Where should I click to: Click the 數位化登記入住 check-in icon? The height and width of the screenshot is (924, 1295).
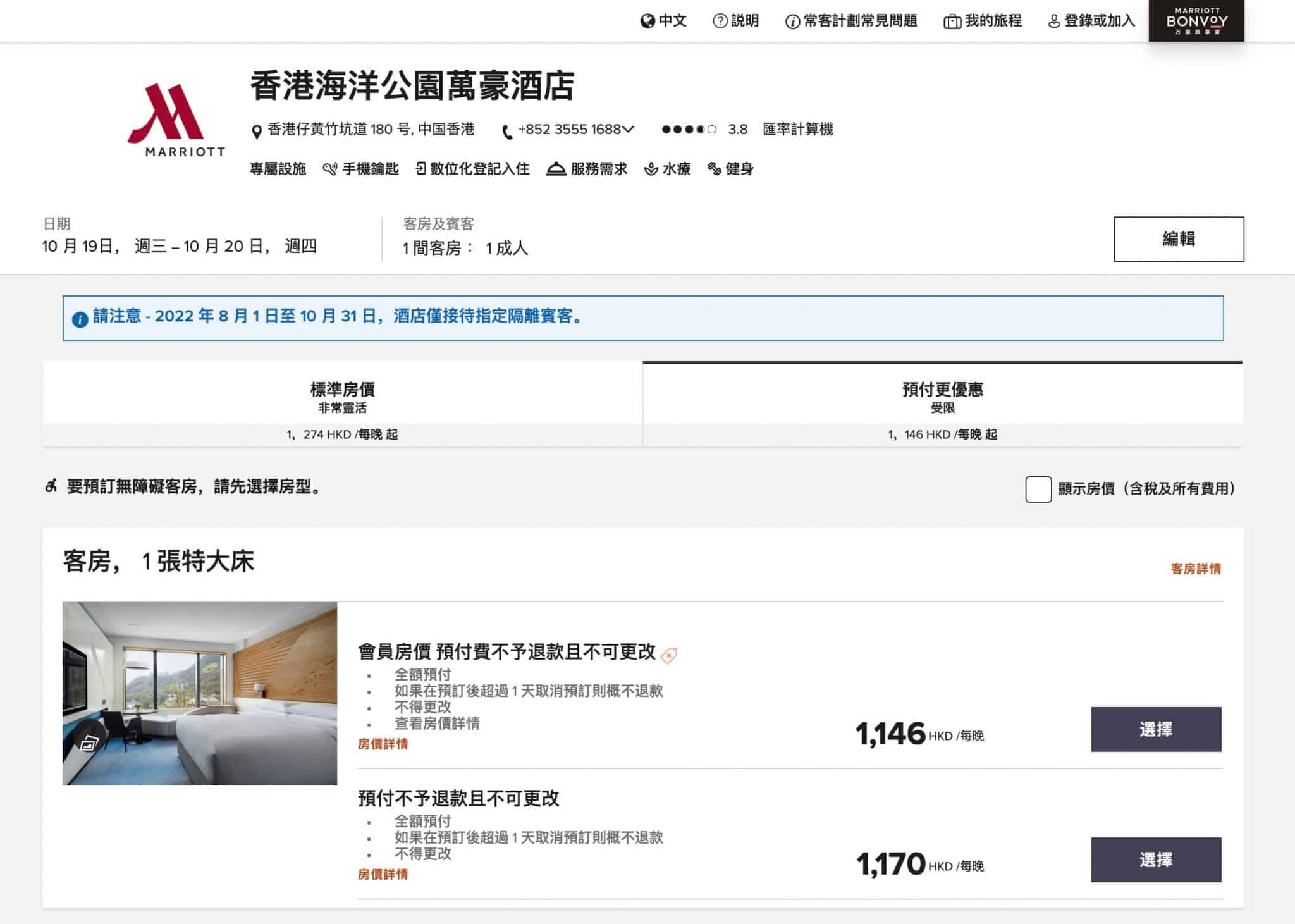point(420,169)
